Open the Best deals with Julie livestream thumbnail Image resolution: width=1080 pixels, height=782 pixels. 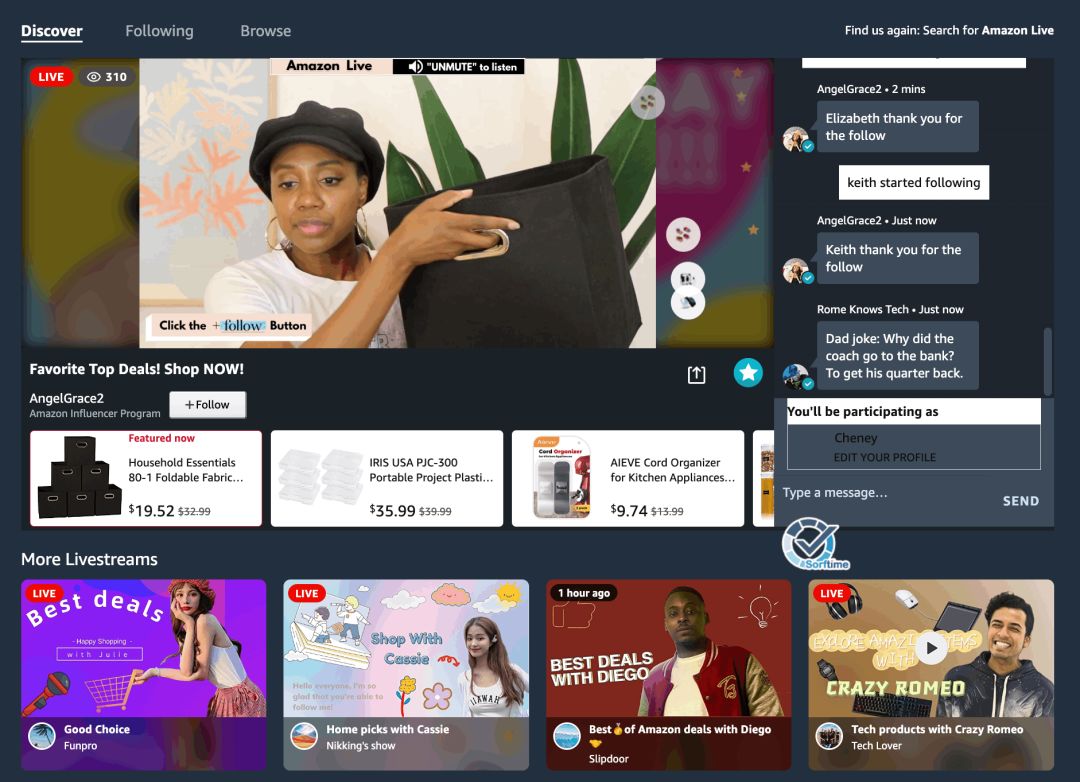pyautogui.click(x=143, y=648)
